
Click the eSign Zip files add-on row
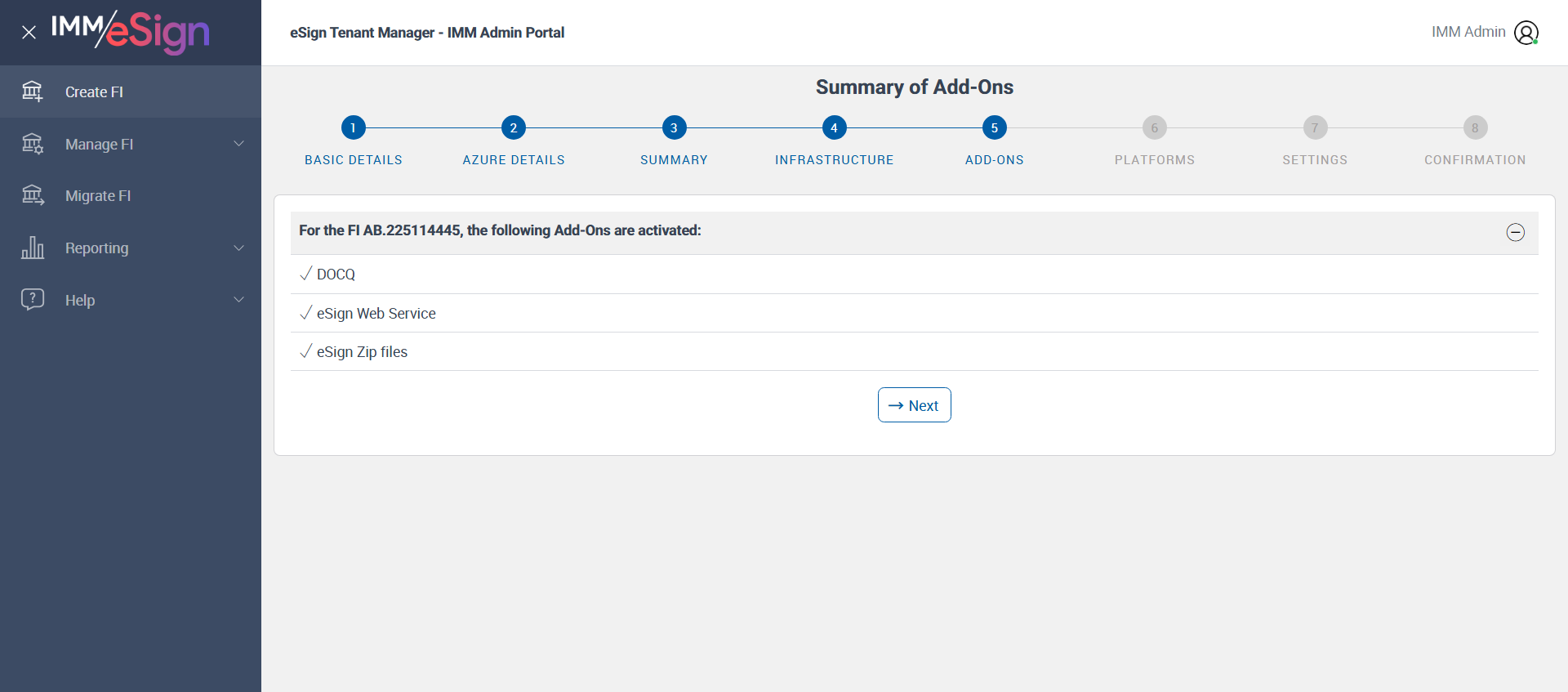point(915,351)
